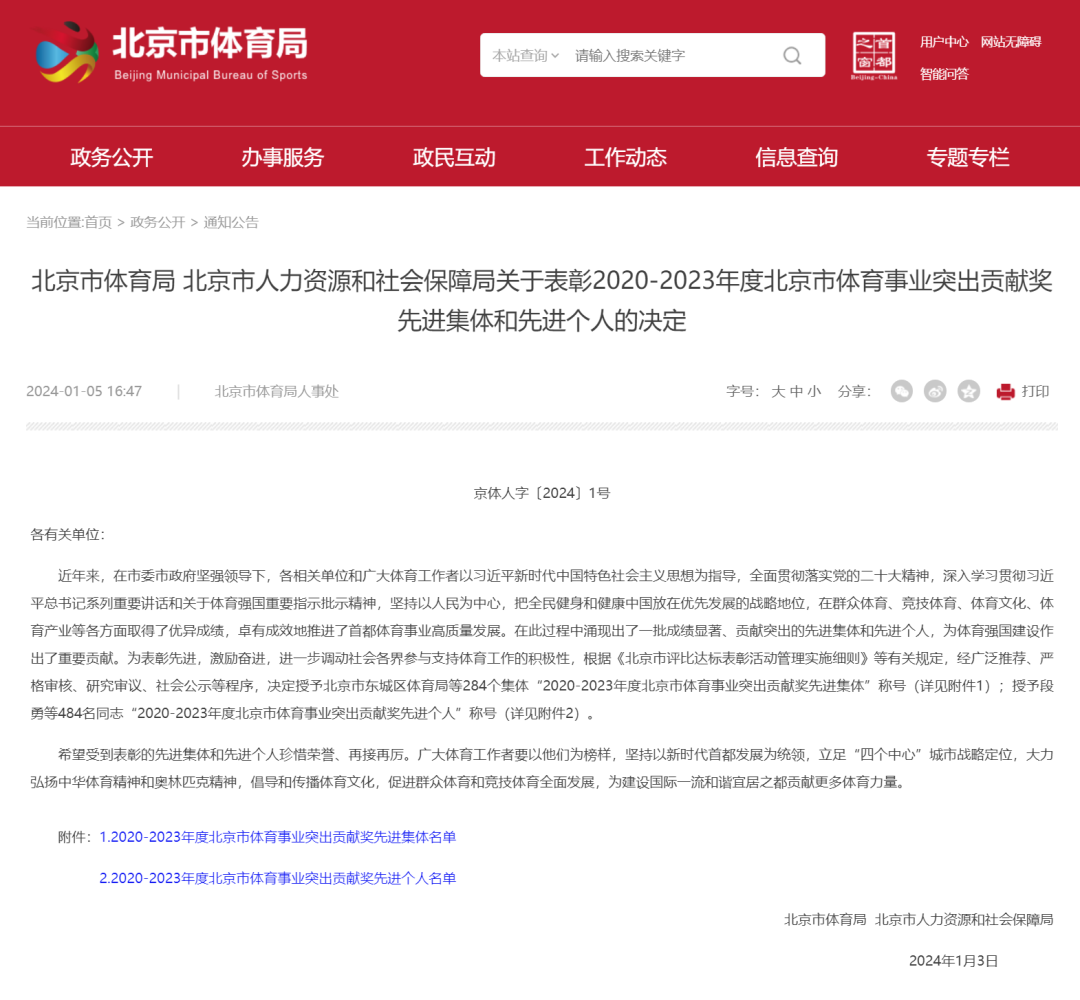The image size is (1080, 1000).
Task: Open the 网站无障碍 accessibility link
Action: [1010, 42]
